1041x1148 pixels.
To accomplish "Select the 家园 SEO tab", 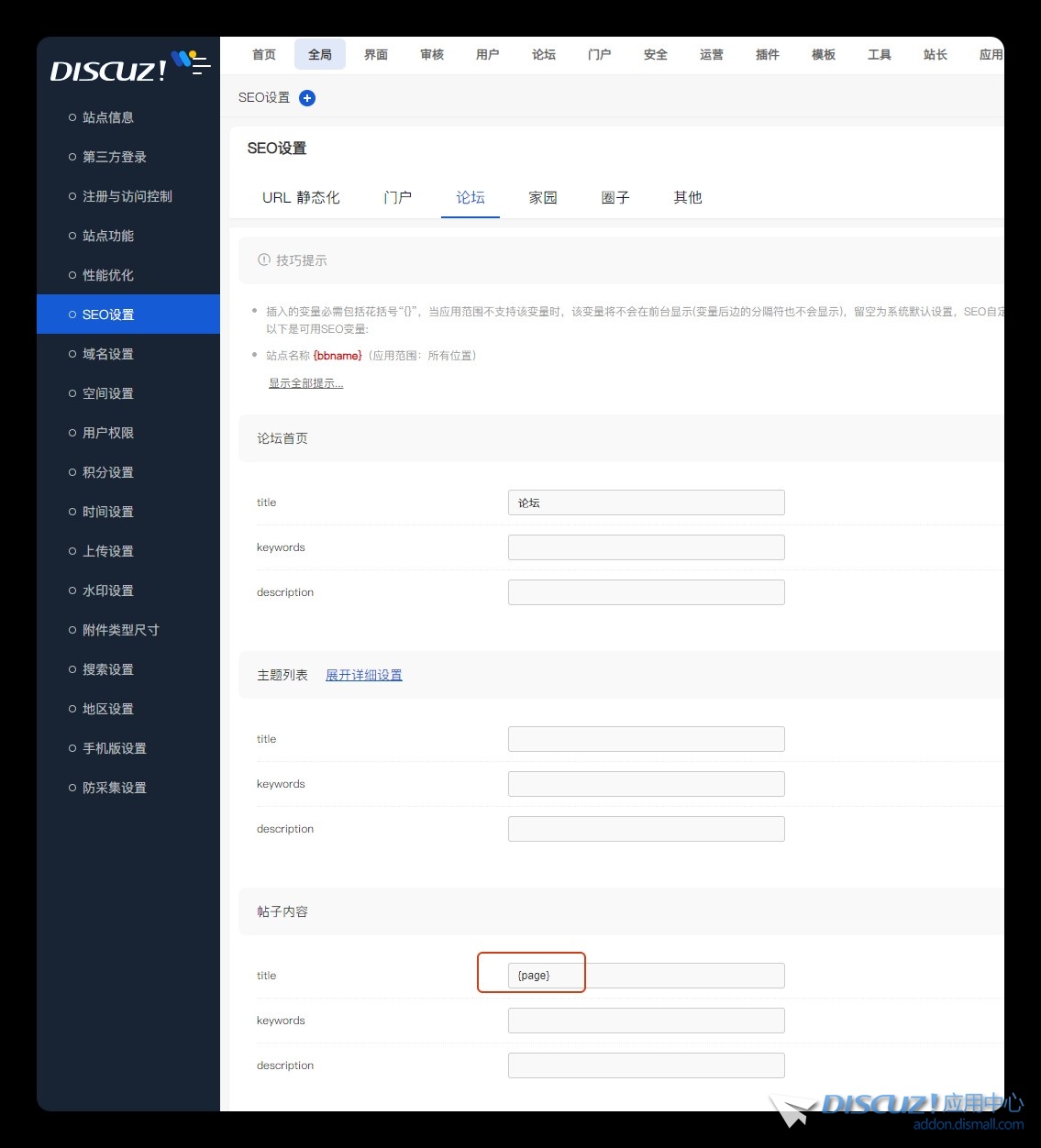I will [x=543, y=197].
